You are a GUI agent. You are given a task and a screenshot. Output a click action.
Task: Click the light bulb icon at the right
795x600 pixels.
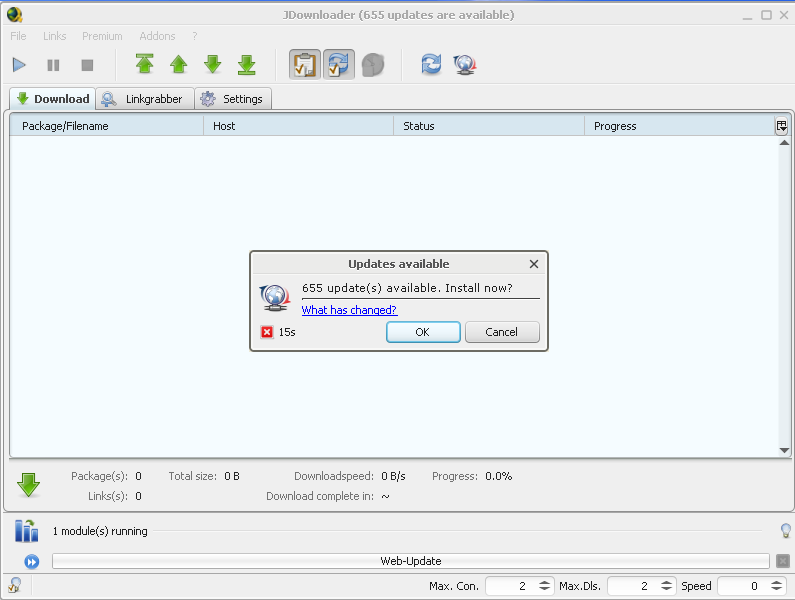click(785, 531)
